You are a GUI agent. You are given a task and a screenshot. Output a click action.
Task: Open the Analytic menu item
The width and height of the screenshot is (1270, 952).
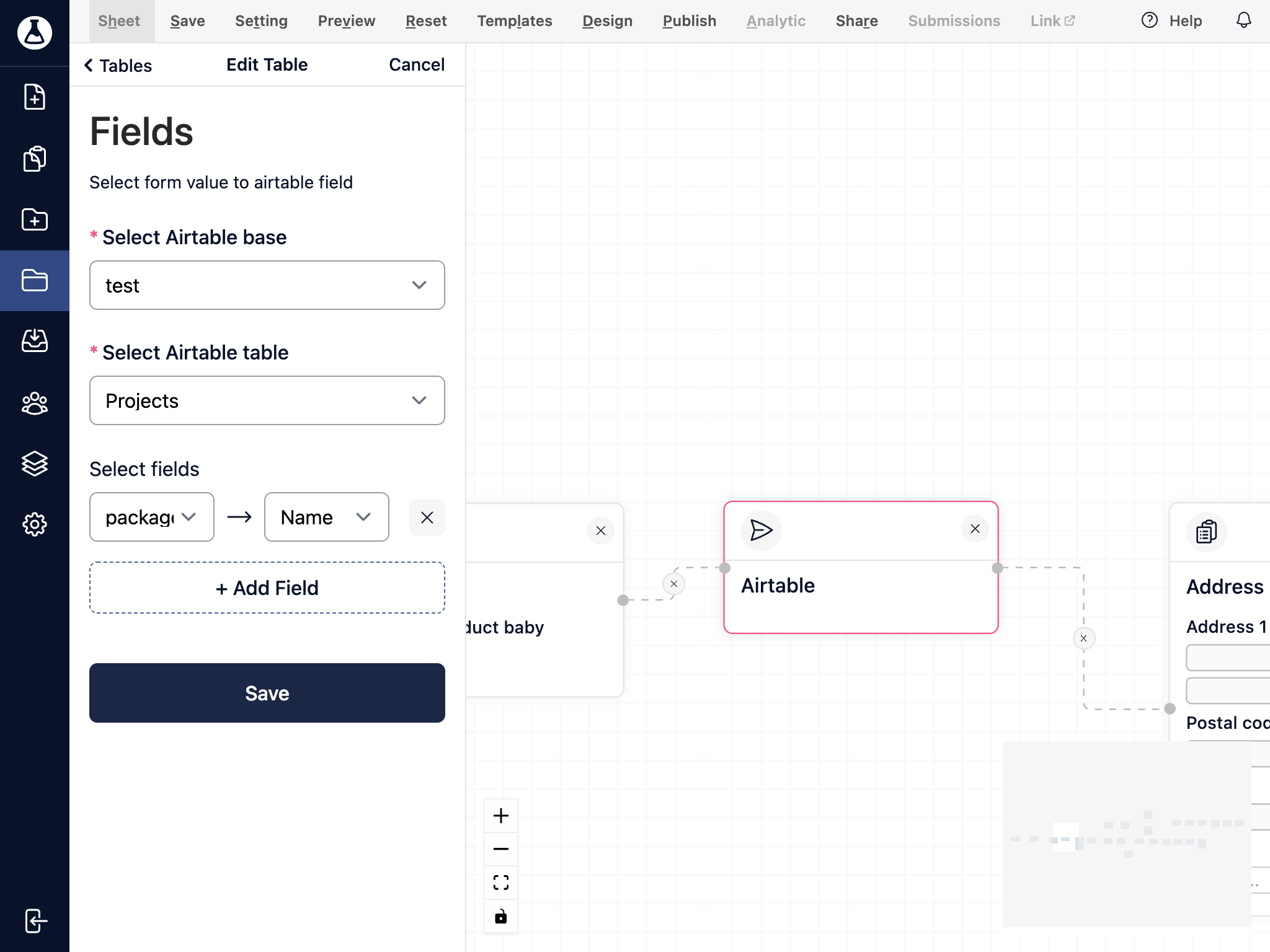pyautogui.click(x=776, y=21)
